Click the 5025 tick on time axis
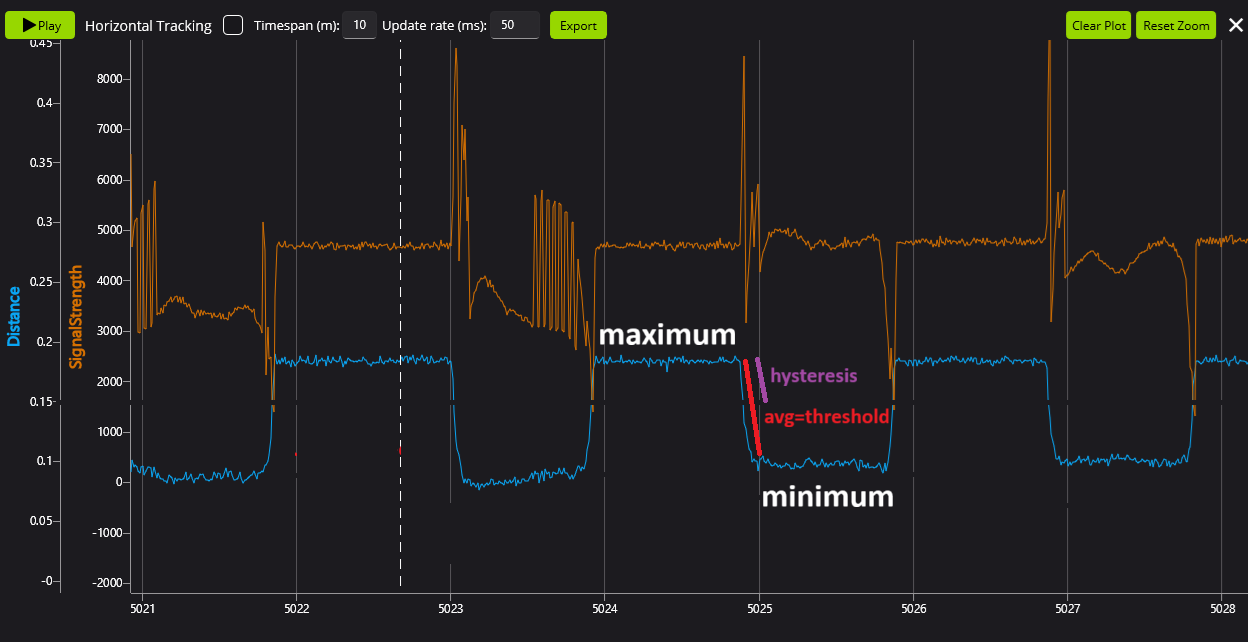The width and height of the screenshot is (1248, 642). (759, 607)
